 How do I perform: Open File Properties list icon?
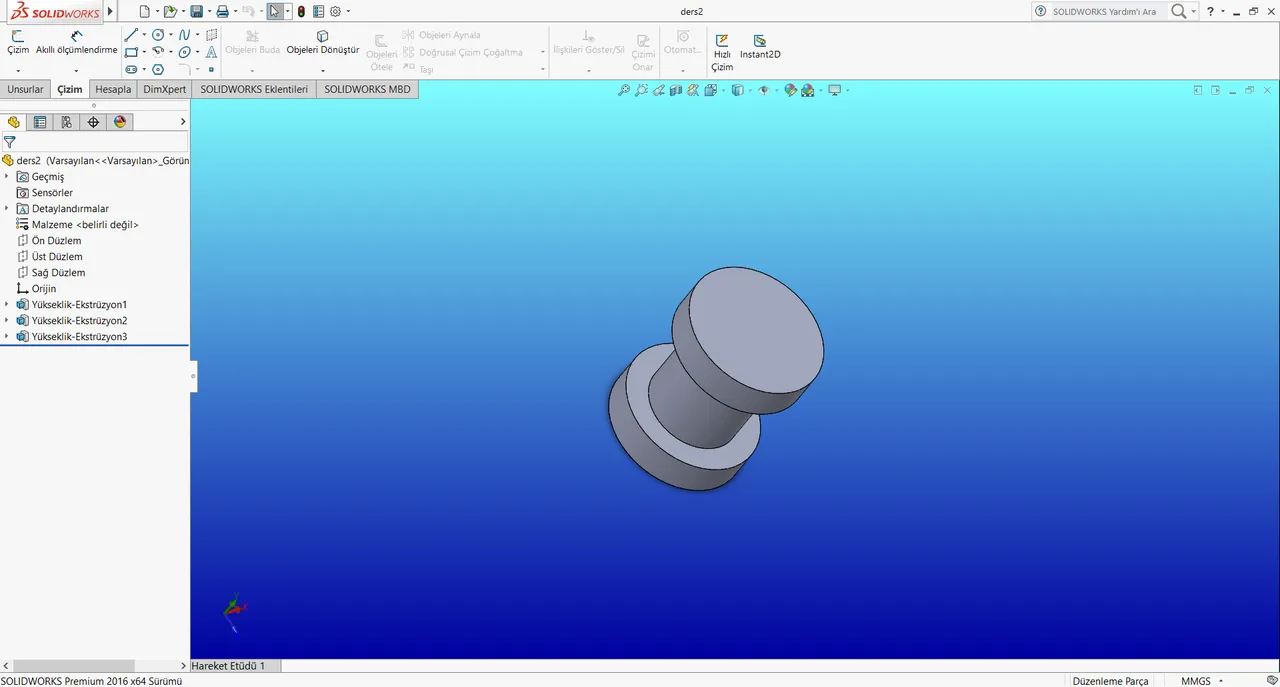[x=318, y=12]
